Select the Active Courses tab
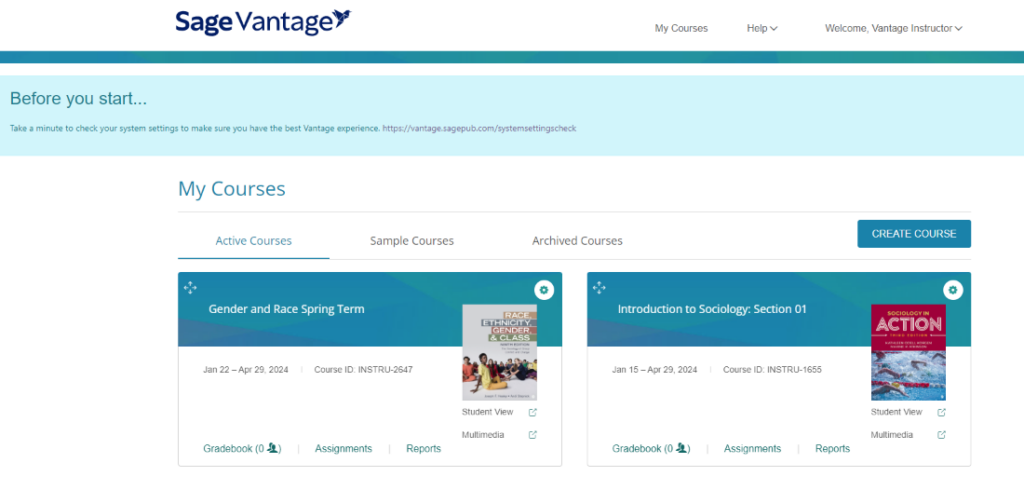Image resolution: width=1024 pixels, height=490 pixels. click(253, 241)
